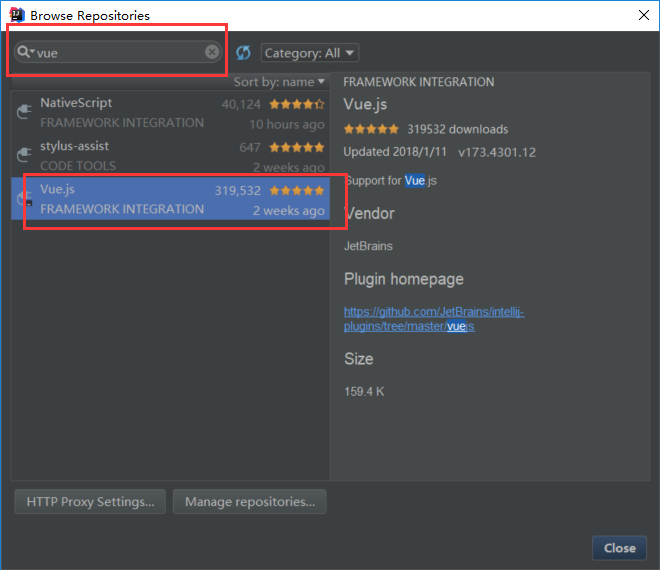Select the NativeScript plugin row
This screenshot has width=661, height=571.
pos(170,113)
